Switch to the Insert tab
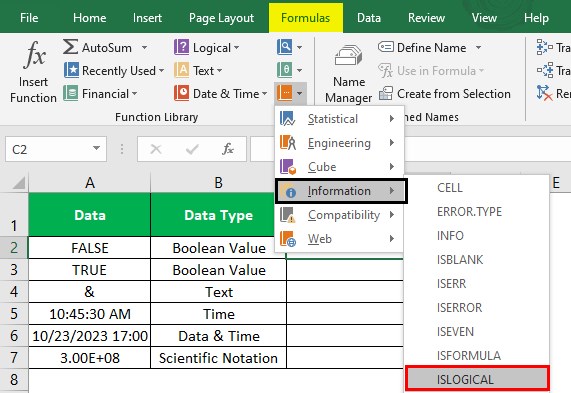 pyautogui.click(x=147, y=18)
